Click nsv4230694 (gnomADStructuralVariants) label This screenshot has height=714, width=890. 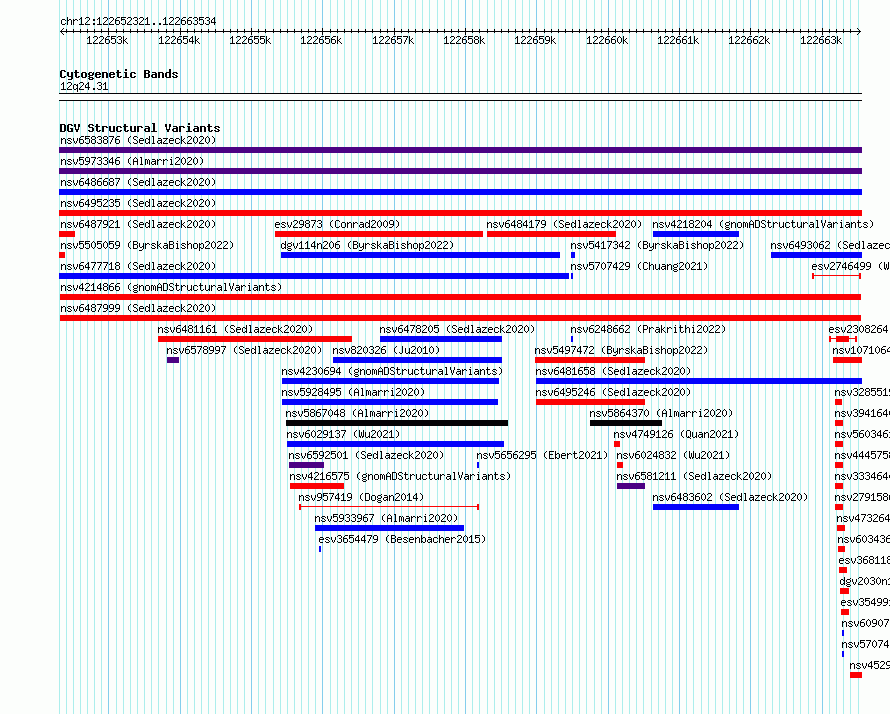(392, 371)
